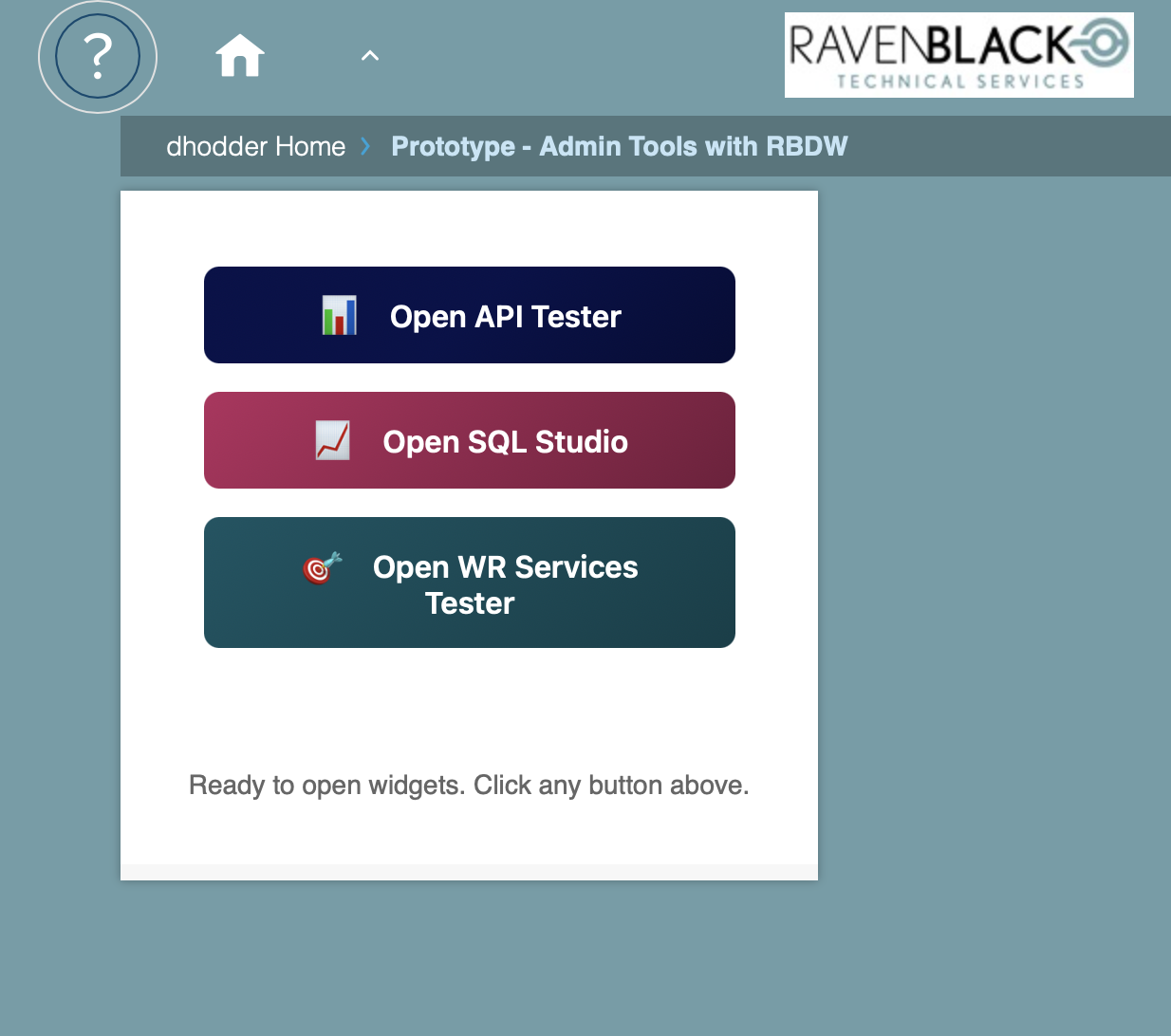Screen dimensions: 1171x1036
Task: Click the 'Ready to open widgets' status message
Action: (469, 785)
